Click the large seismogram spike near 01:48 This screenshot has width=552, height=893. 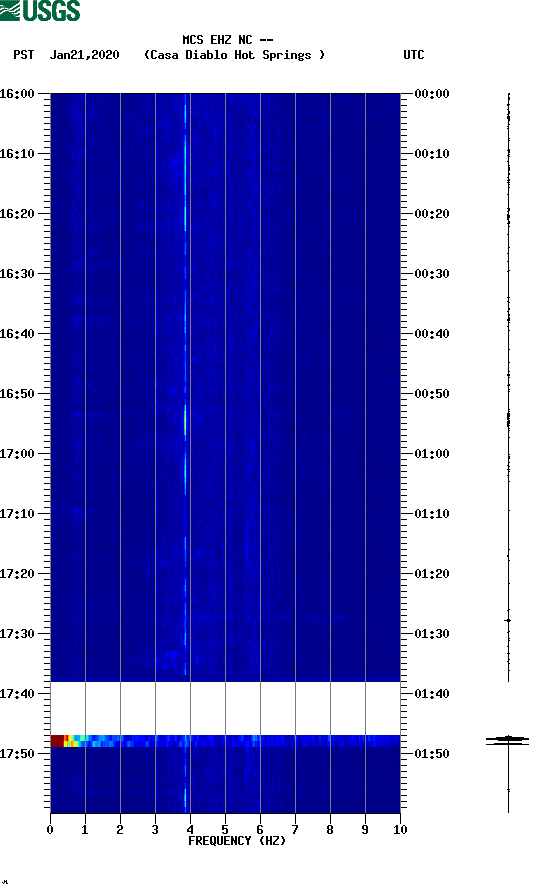508,740
